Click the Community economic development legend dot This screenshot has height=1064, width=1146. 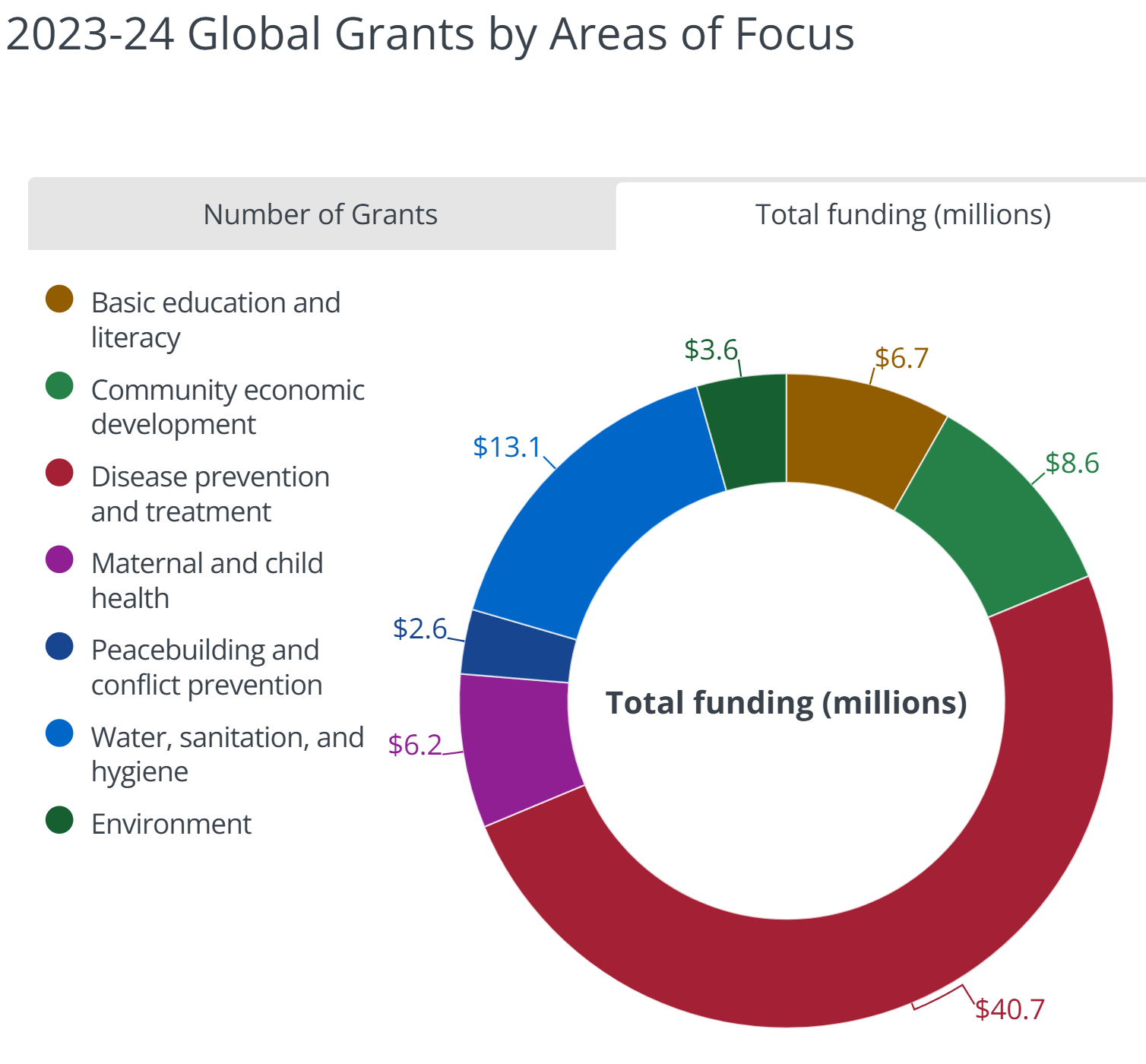(x=59, y=386)
